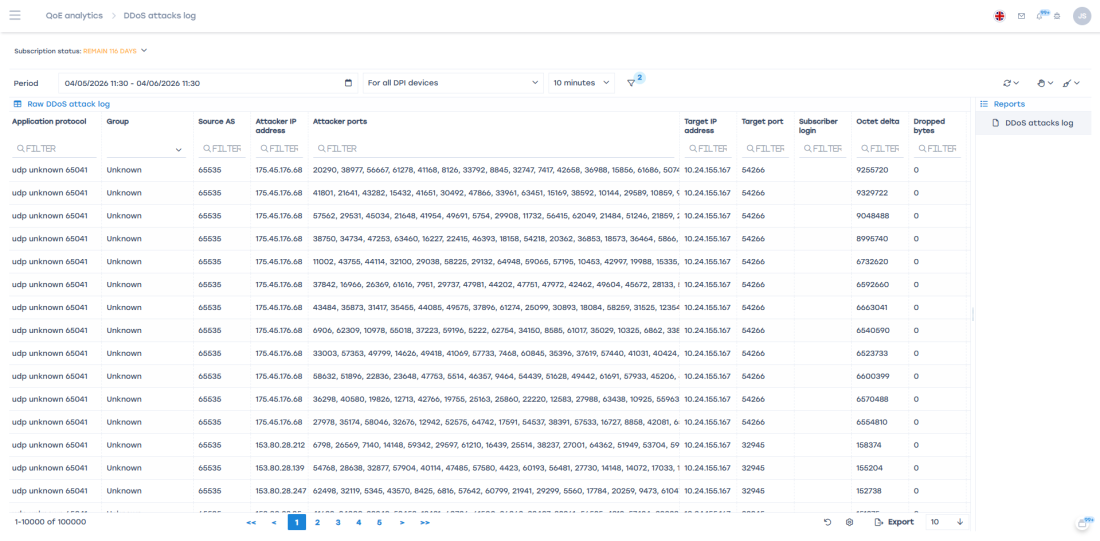Click the Reports panel heading
The width and height of the screenshot is (1100, 541).
1009,104
